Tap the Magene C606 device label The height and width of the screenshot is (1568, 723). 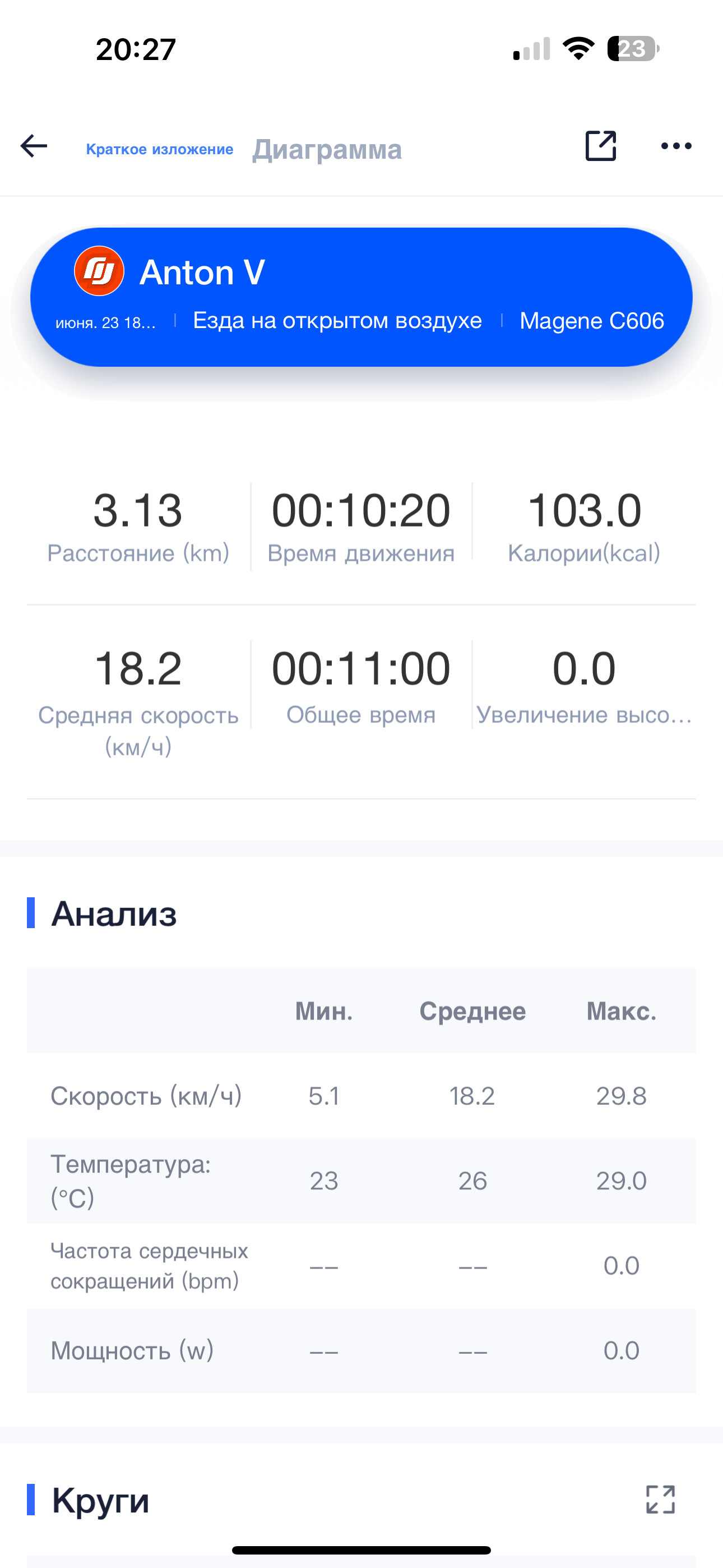[591, 321]
